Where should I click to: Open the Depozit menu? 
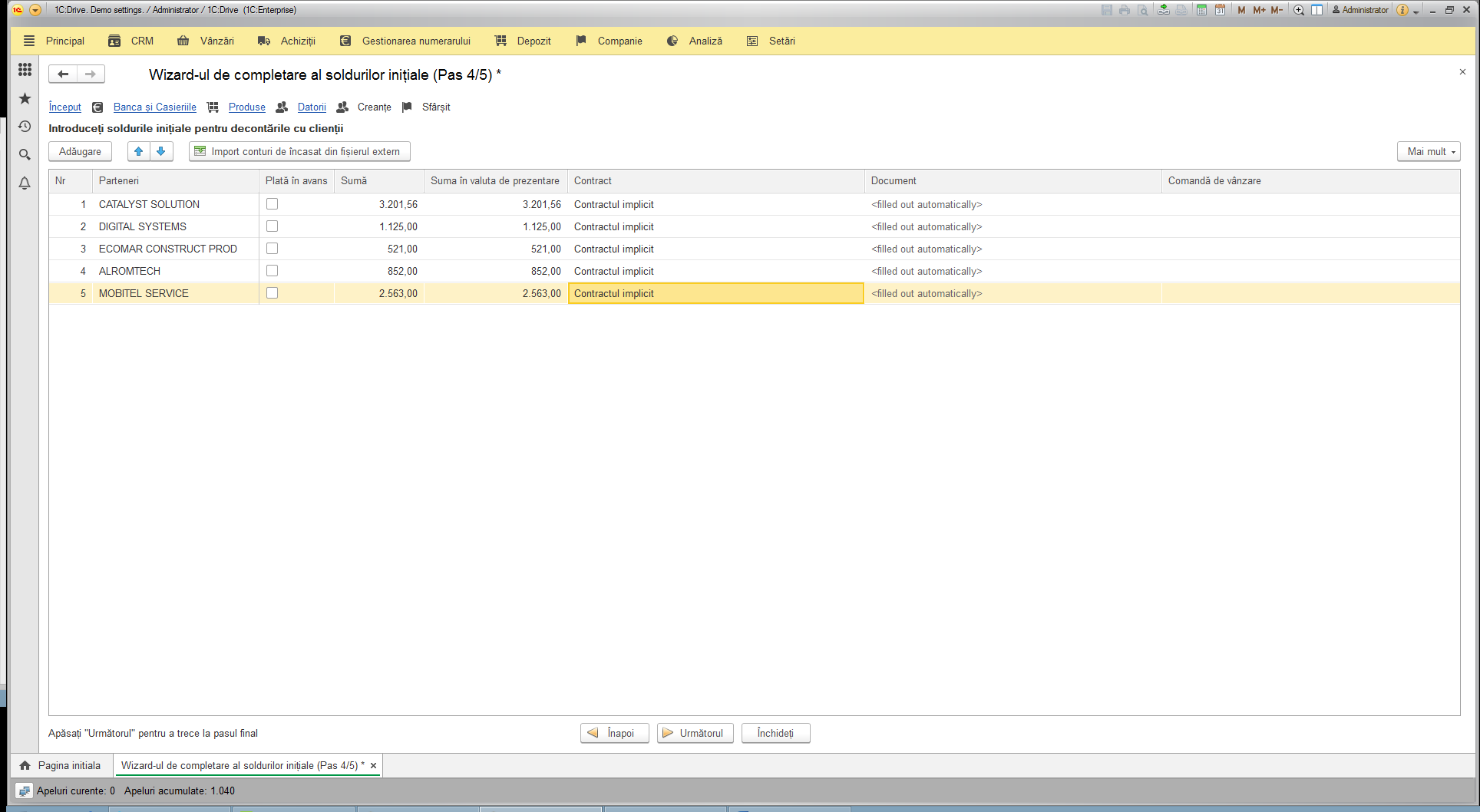click(523, 41)
